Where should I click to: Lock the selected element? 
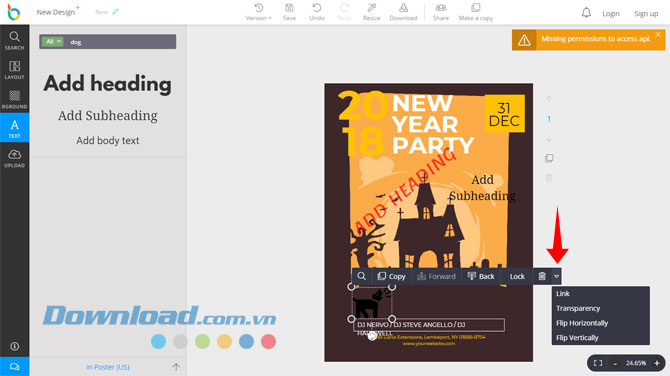pos(517,276)
